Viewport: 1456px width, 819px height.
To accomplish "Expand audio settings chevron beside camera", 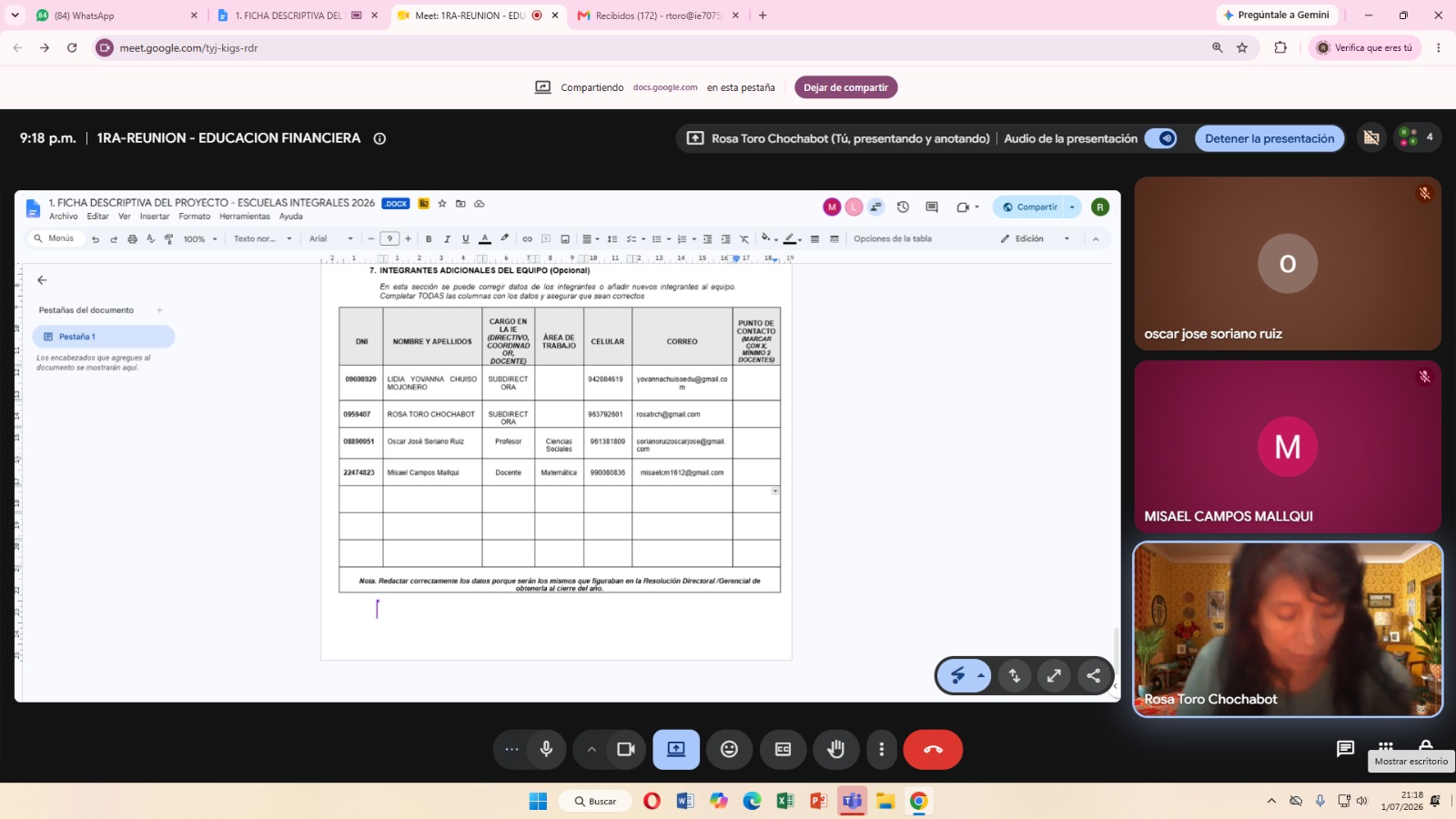I will 591,749.
